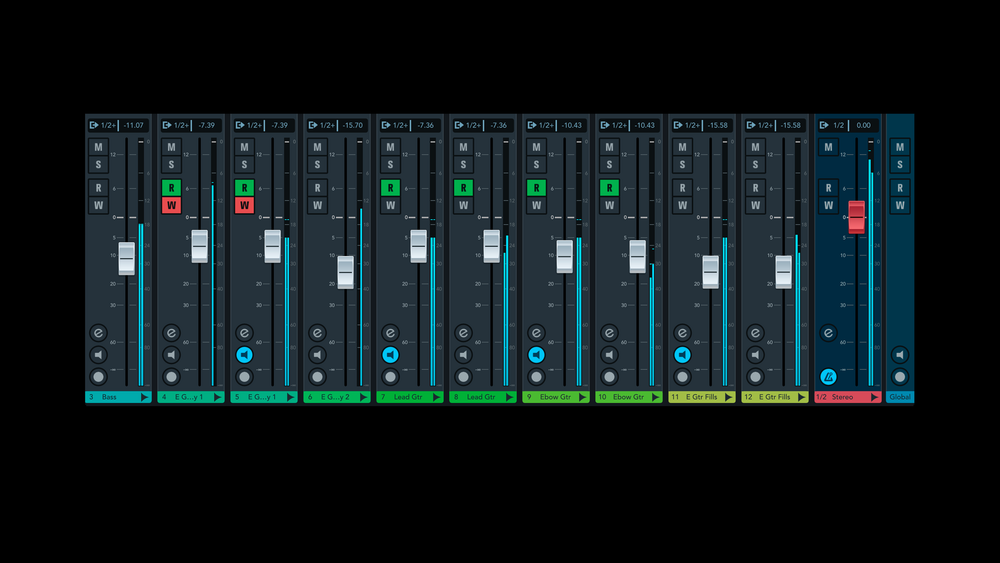Open output routing 1/2+ on channel 10 Ebow Gtr

coord(618,125)
